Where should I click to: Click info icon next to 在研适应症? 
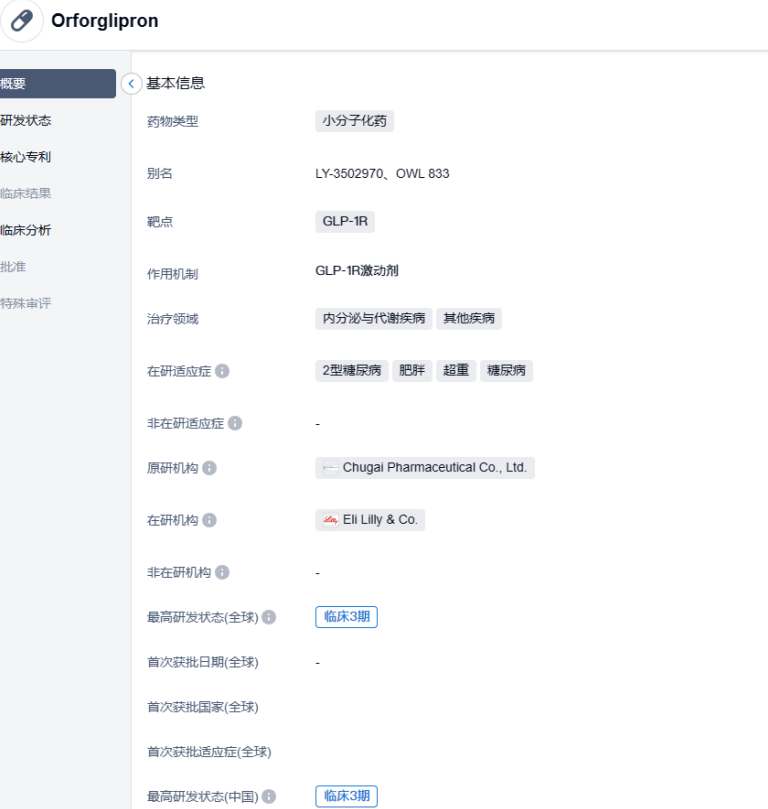[222, 371]
